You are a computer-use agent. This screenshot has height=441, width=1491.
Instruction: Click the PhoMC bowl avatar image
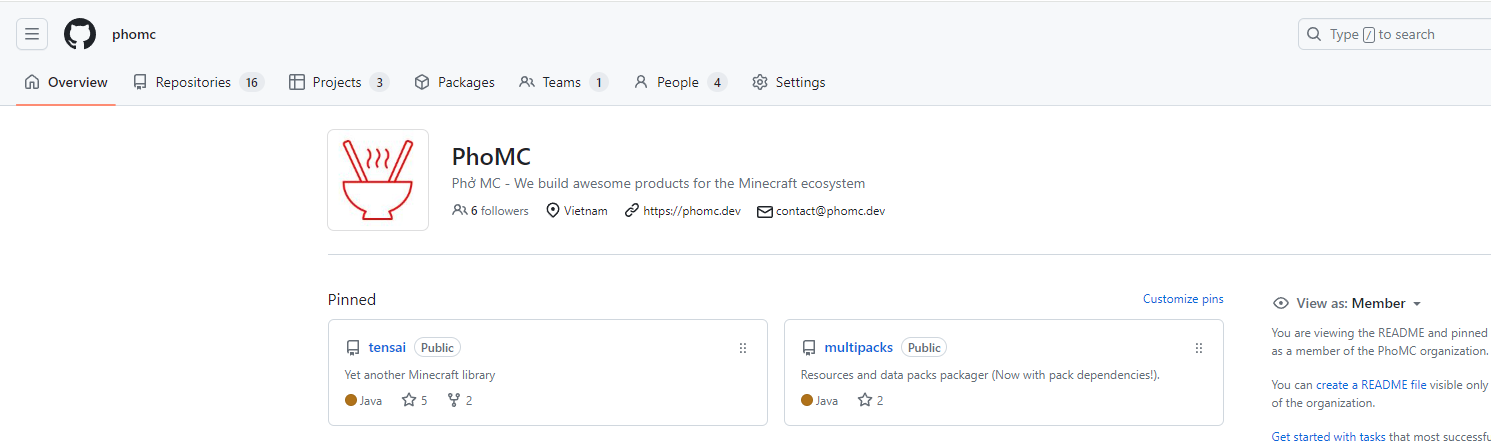click(378, 180)
